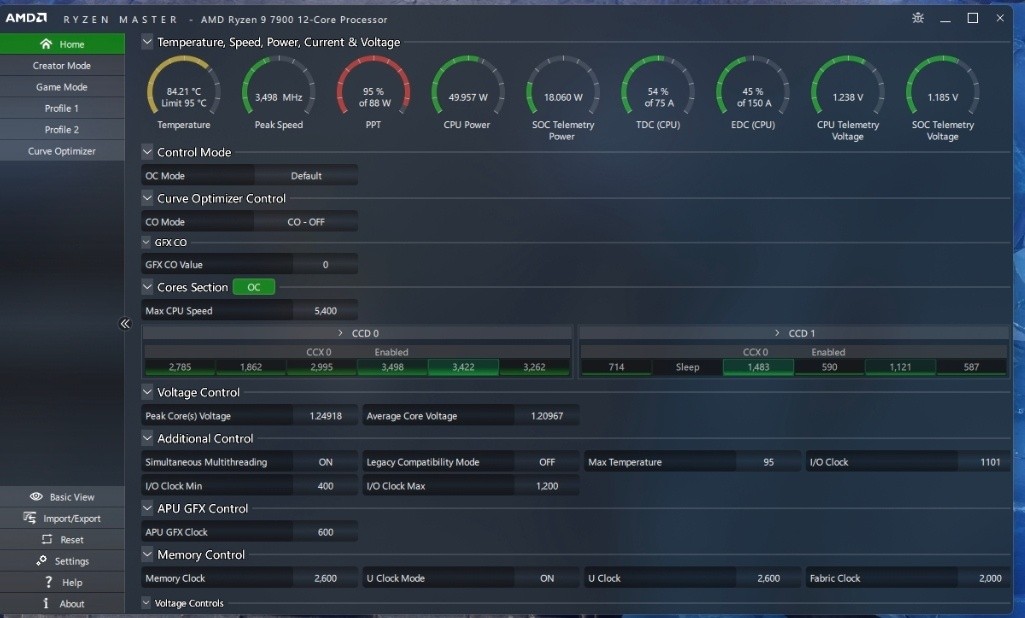The image size is (1025, 618).
Task: Toggle Legacy Compatibility Mode OFF value
Action: tap(546, 462)
